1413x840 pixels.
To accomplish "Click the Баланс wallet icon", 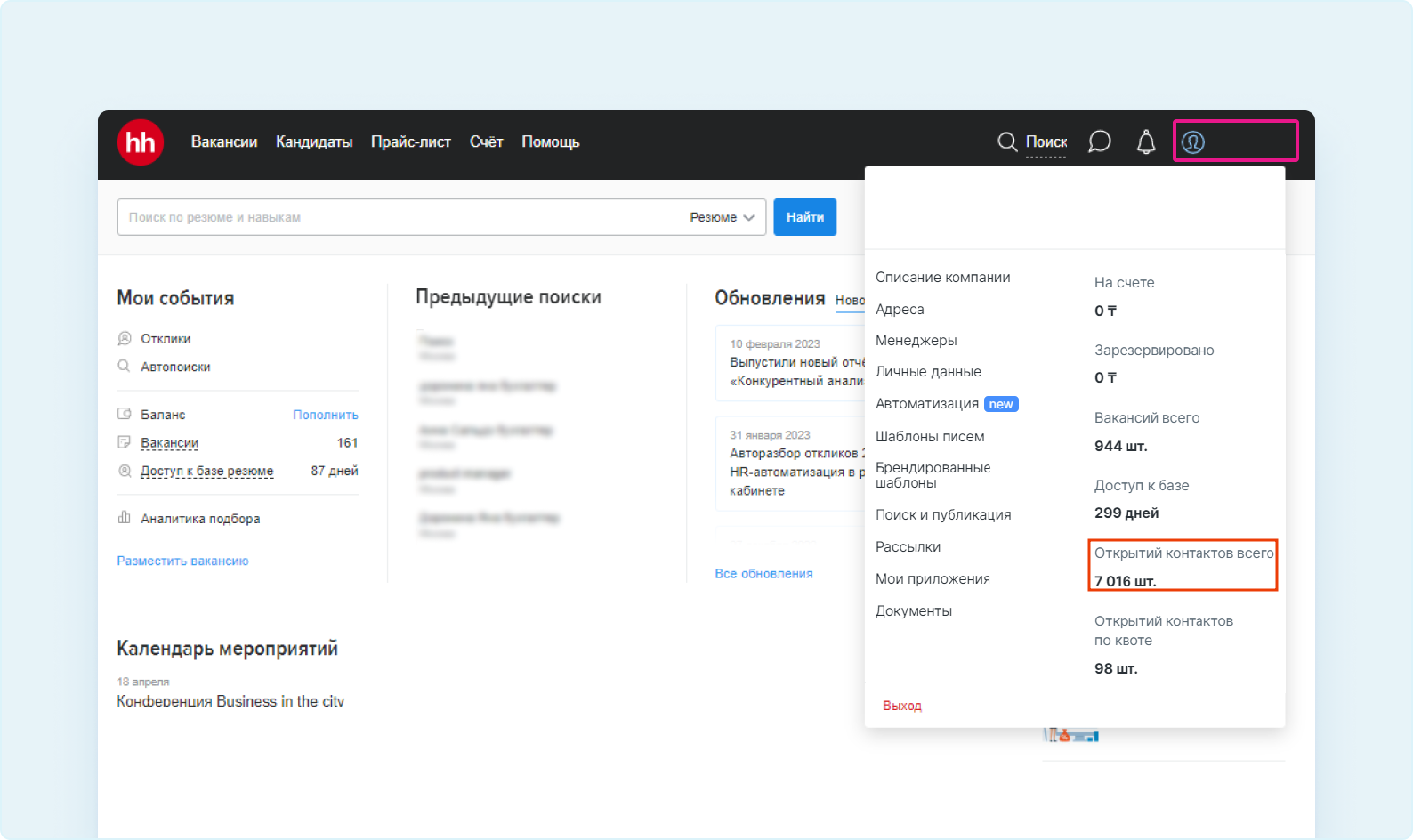I will pos(125,414).
